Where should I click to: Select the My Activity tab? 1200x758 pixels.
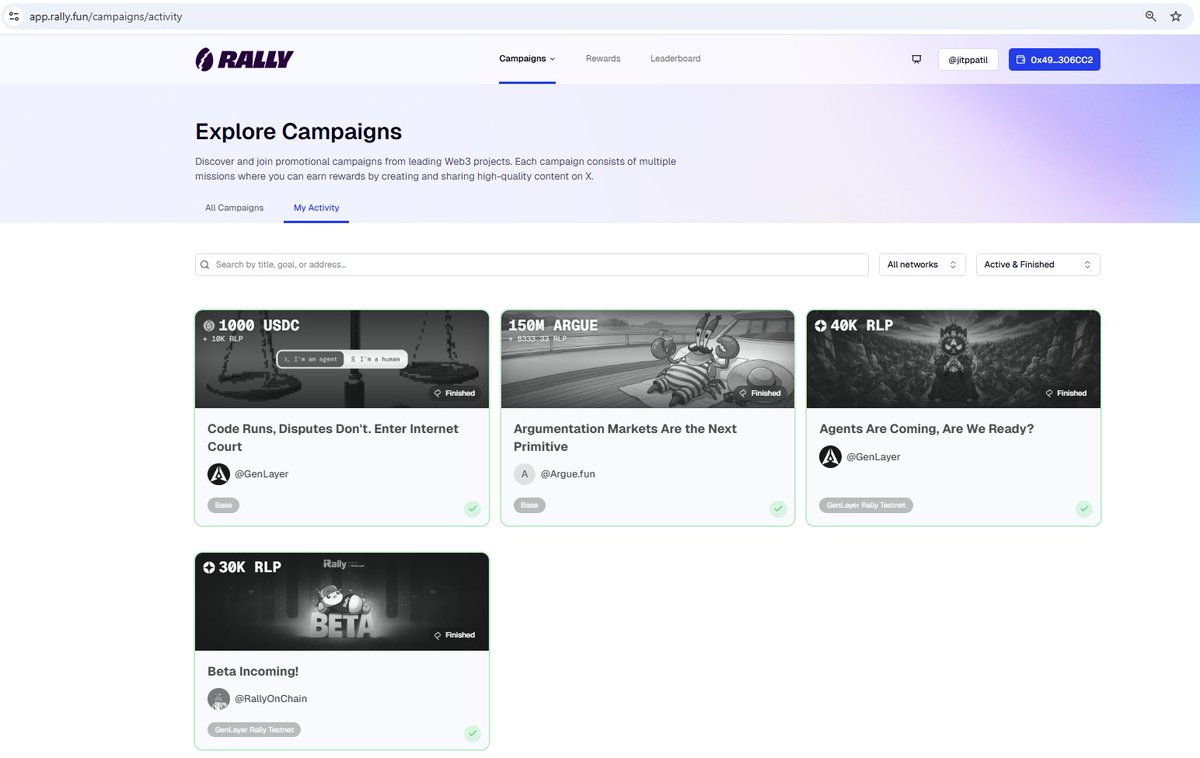tap(316, 208)
